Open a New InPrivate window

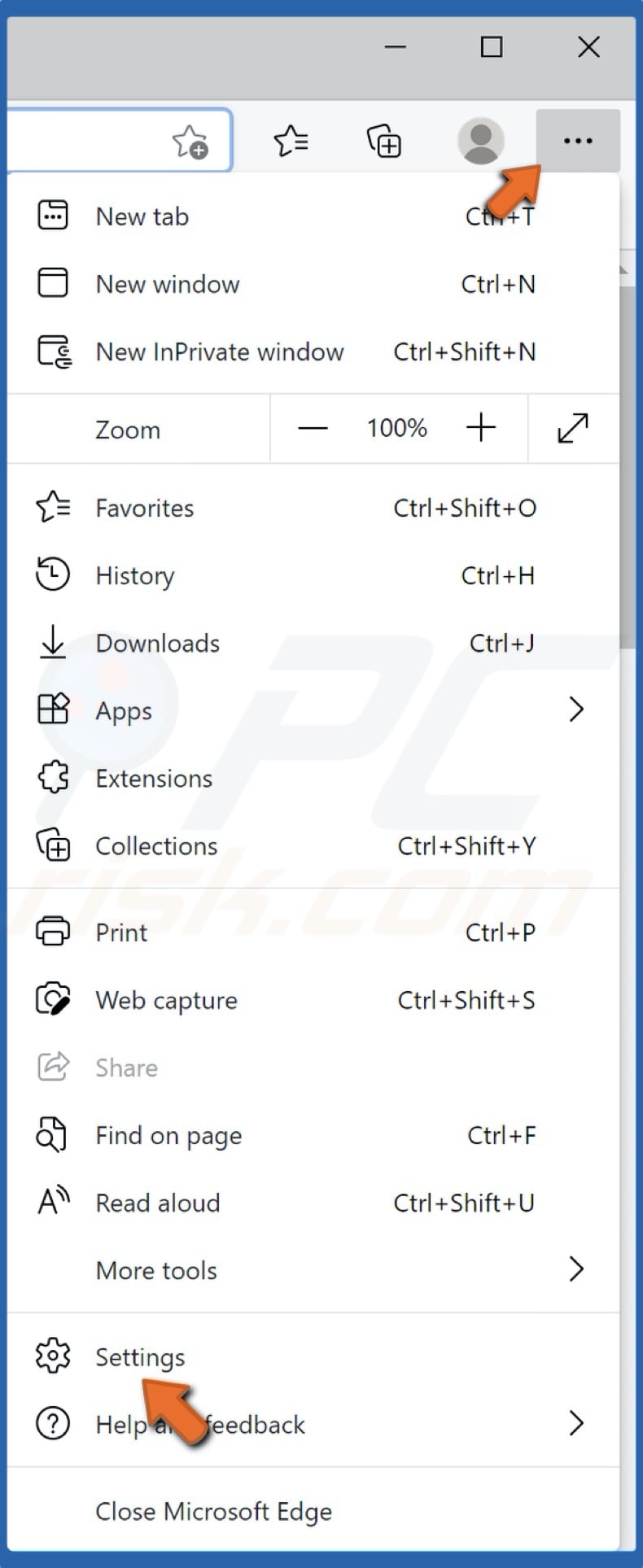click(x=219, y=352)
